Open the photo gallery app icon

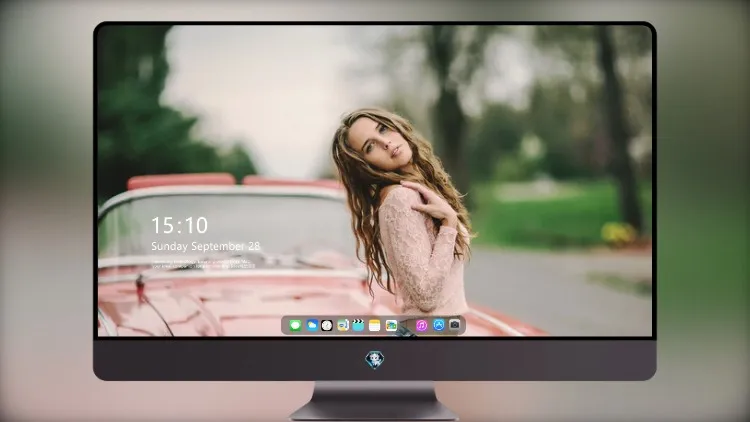tap(391, 326)
